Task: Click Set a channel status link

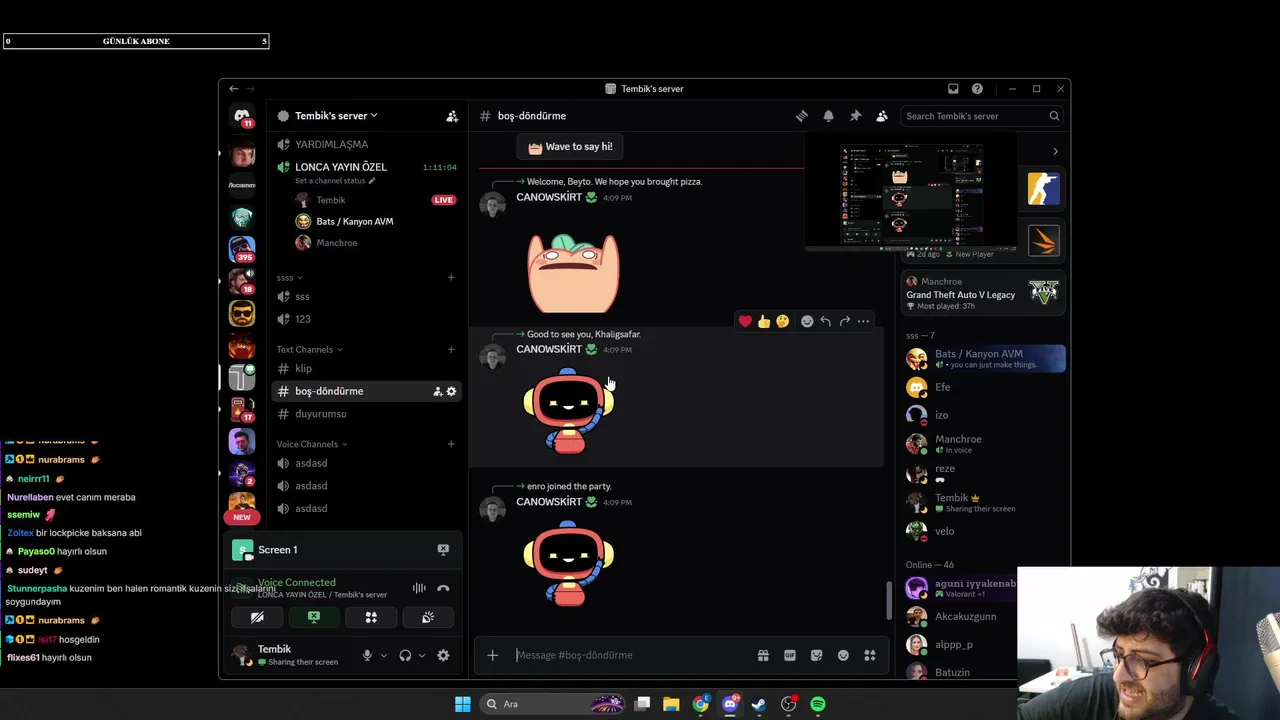Action: 334,181
